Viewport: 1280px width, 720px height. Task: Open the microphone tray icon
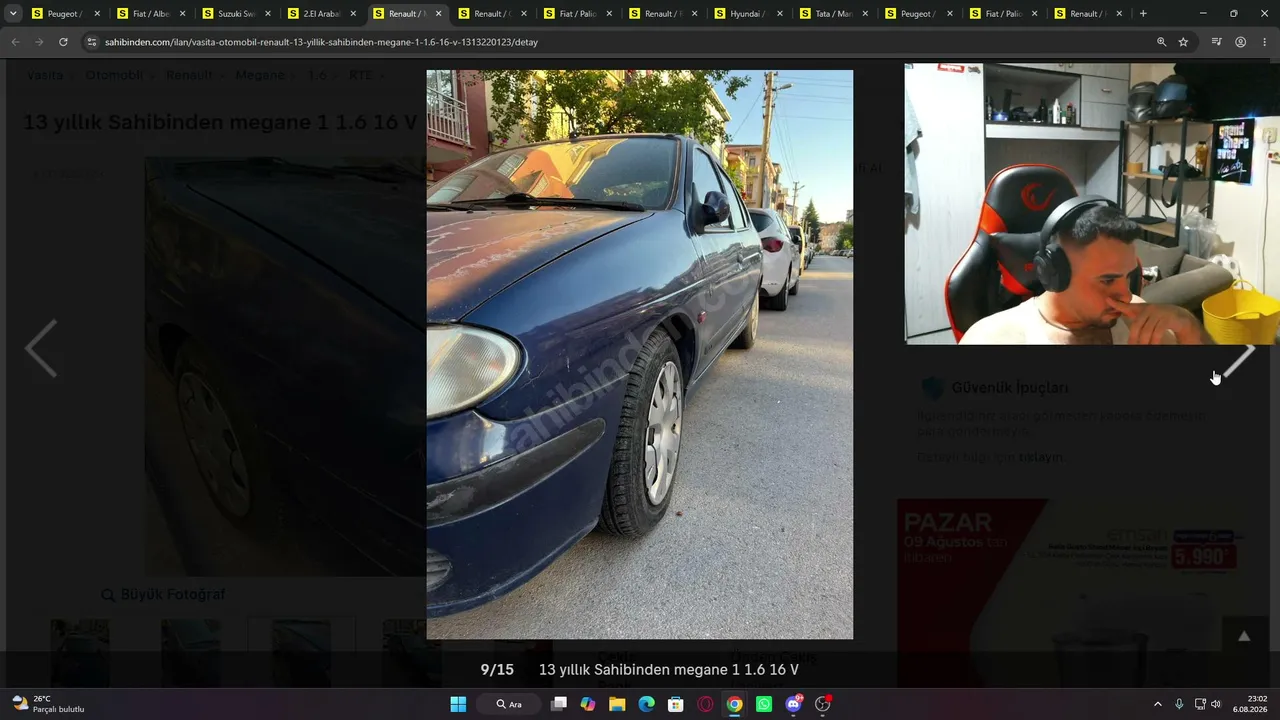point(1179,704)
